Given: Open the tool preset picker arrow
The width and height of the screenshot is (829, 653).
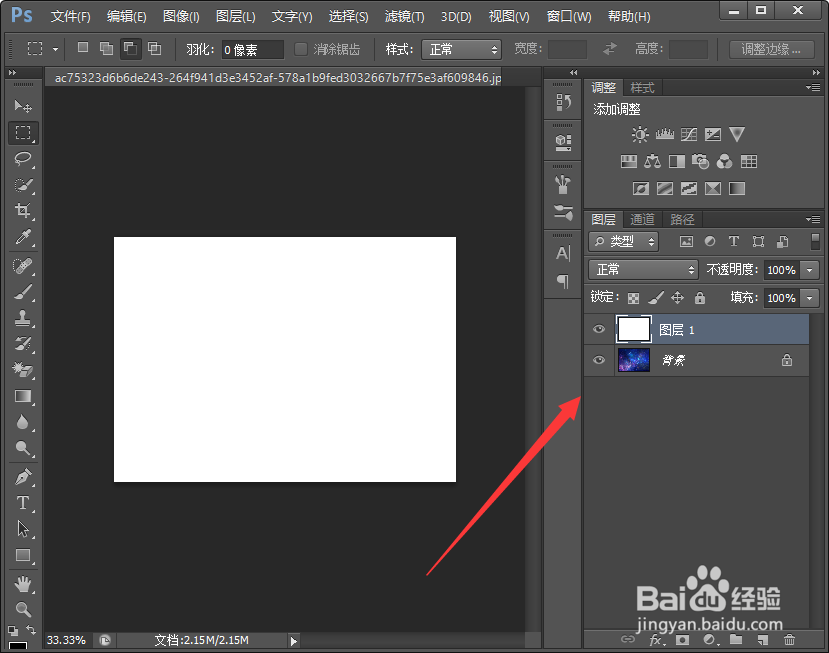Looking at the screenshot, I should coord(56,50).
